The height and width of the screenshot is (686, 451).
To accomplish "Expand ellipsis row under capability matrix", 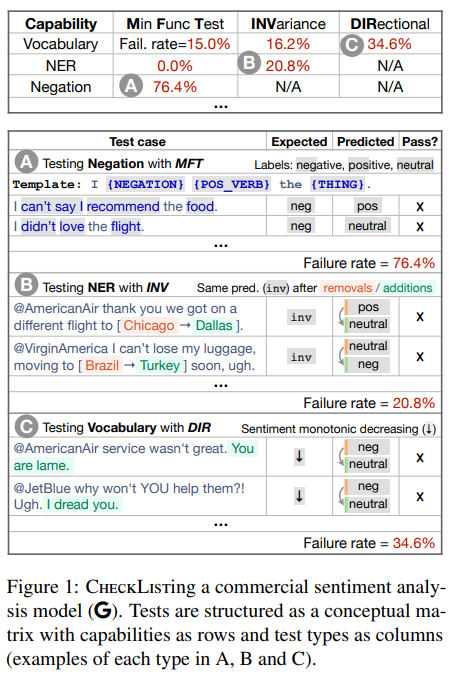I will [x=221, y=106].
